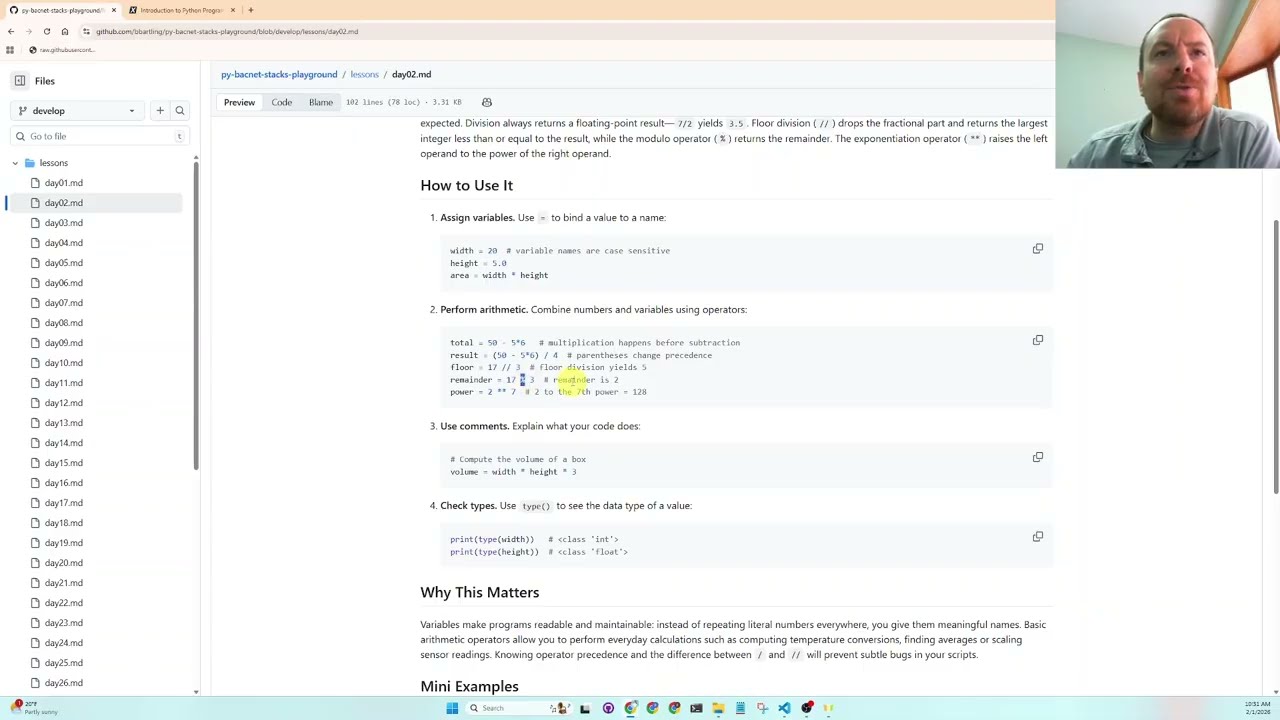Open Visual Studio Code from taskbar
The width and height of the screenshot is (1280, 720).
pyautogui.click(x=784, y=708)
